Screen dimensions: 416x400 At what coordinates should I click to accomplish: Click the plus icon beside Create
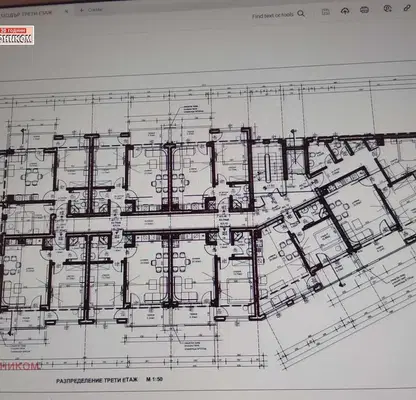pyautogui.click(x=82, y=10)
